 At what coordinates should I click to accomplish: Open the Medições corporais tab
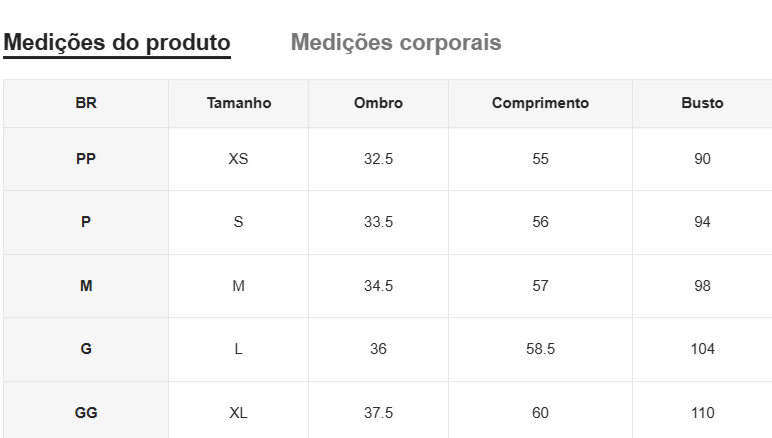pyautogui.click(x=396, y=43)
